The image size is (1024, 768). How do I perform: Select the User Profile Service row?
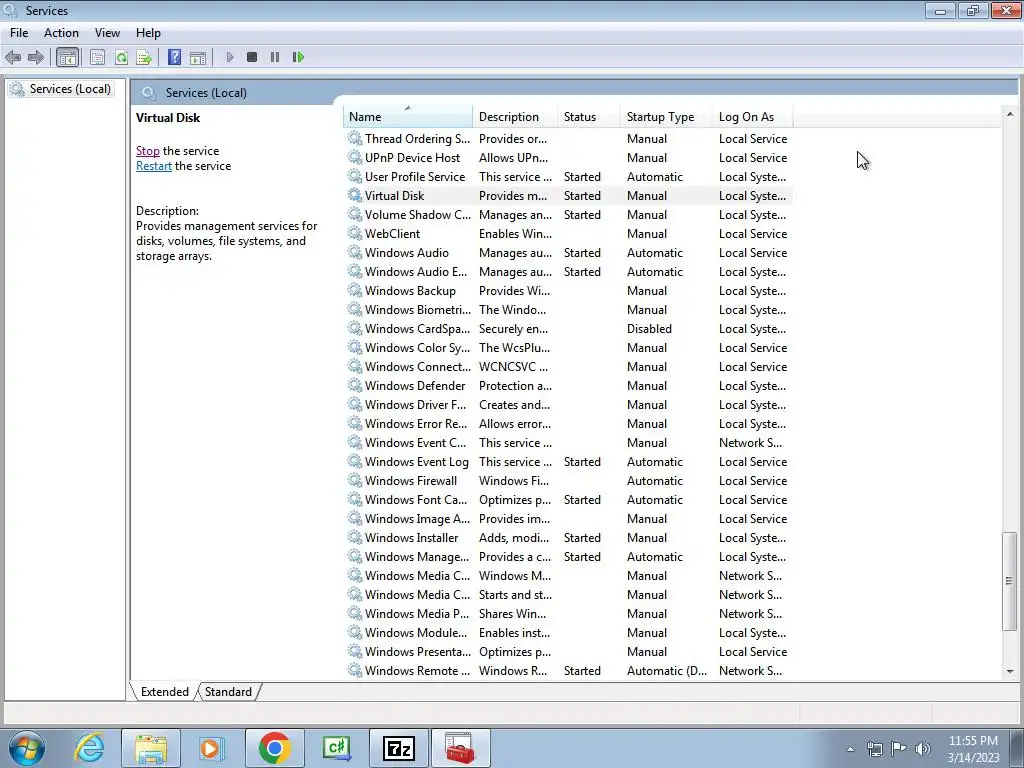coord(568,176)
